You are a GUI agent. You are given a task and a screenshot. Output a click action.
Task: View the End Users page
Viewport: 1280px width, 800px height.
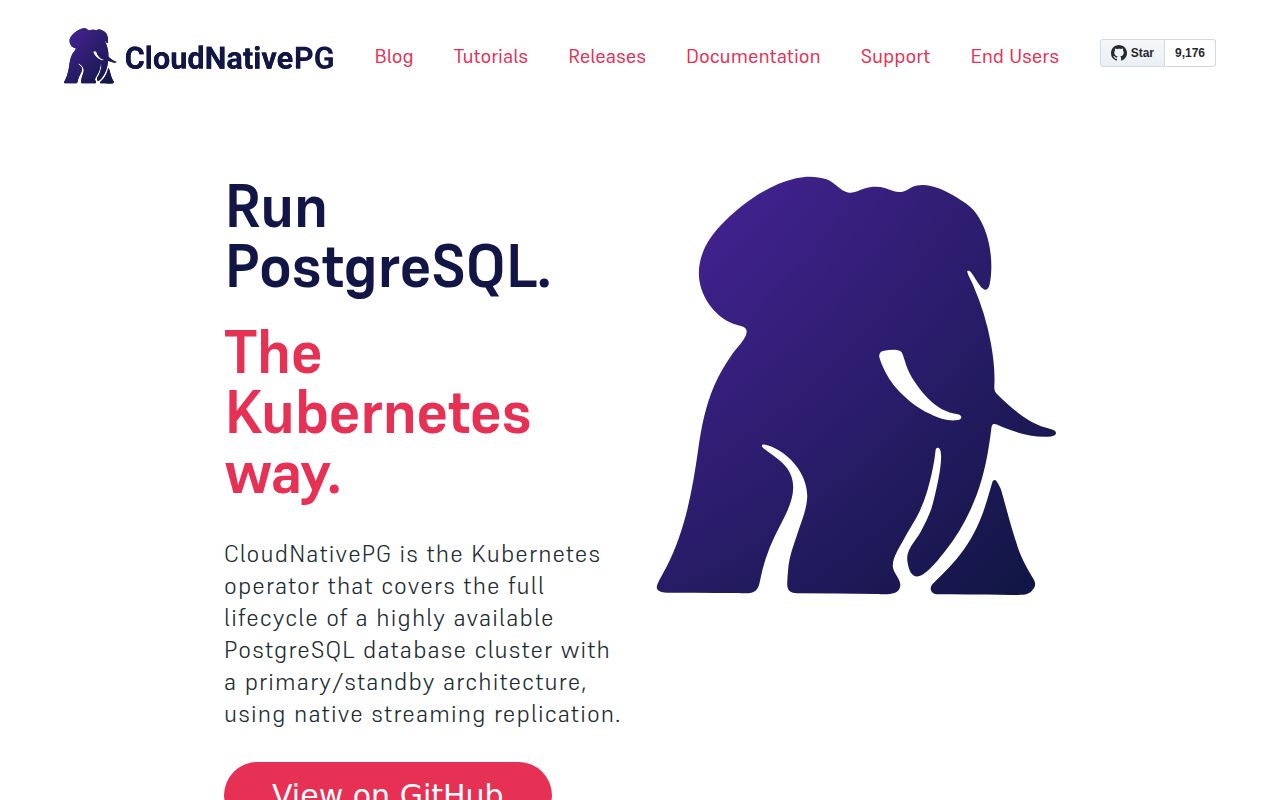click(1014, 57)
